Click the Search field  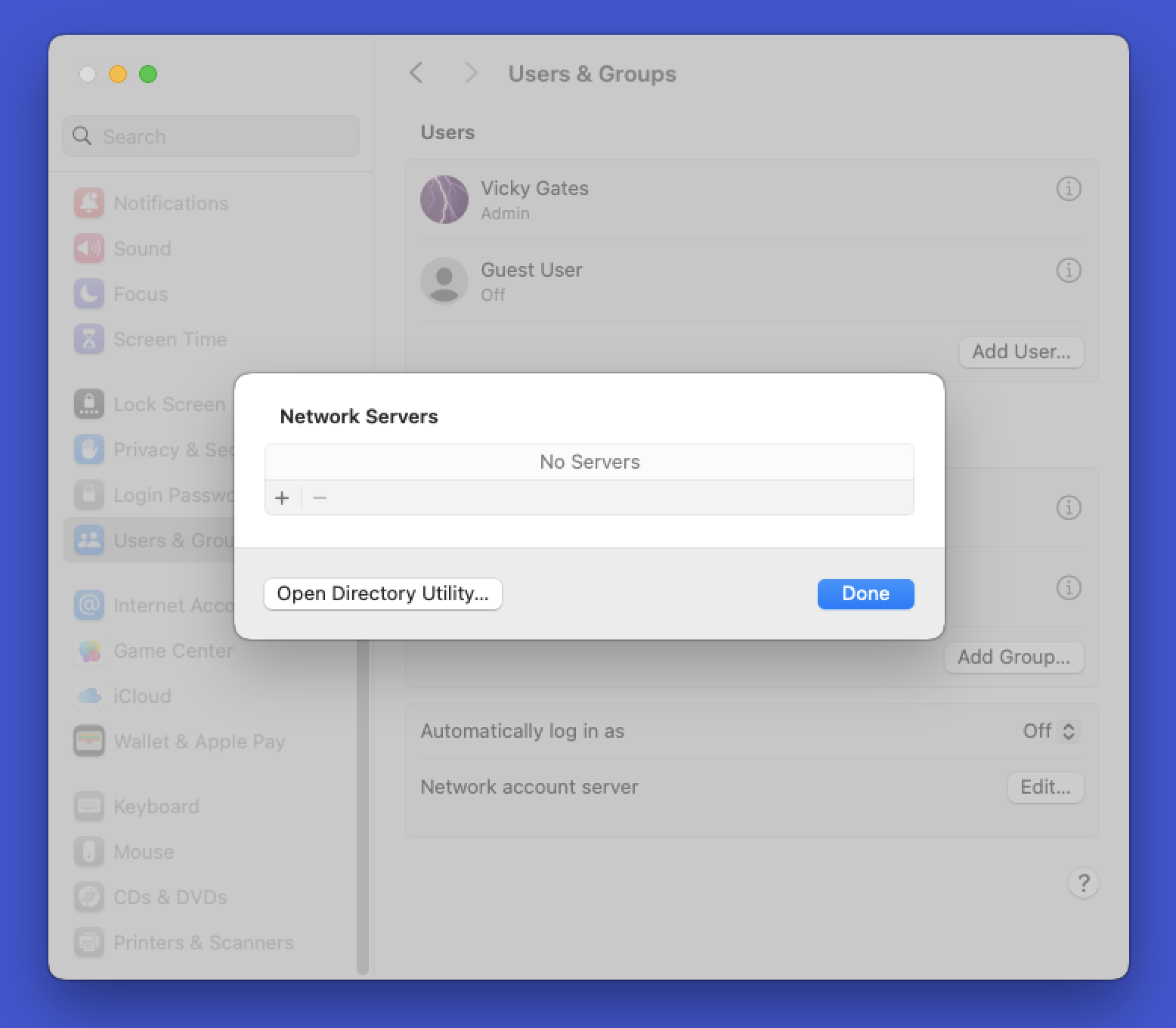(210, 136)
